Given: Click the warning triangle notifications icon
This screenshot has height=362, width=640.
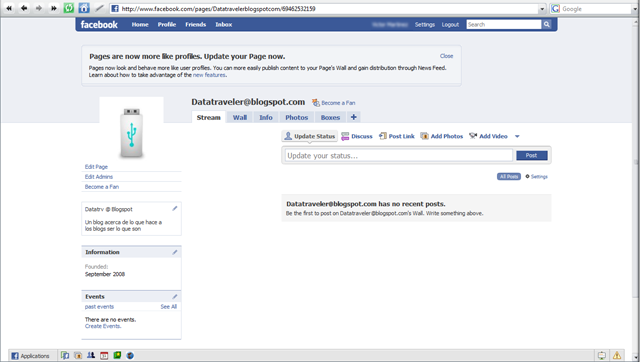Looking at the screenshot, I should point(617,355).
